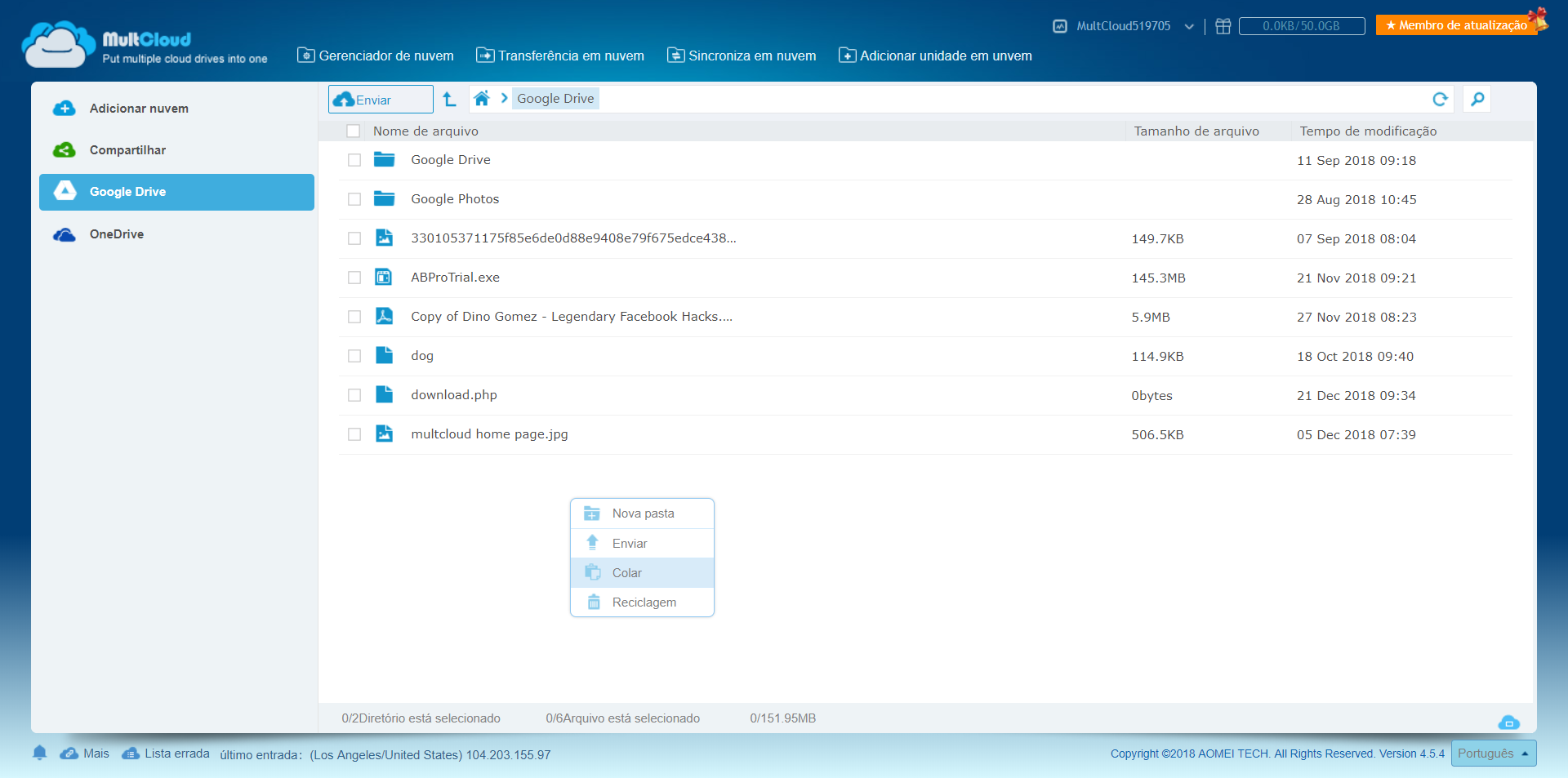Open Transferência em nuvem tab
Image resolution: width=1568 pixels, height=778 pixels.
(560, 56)
